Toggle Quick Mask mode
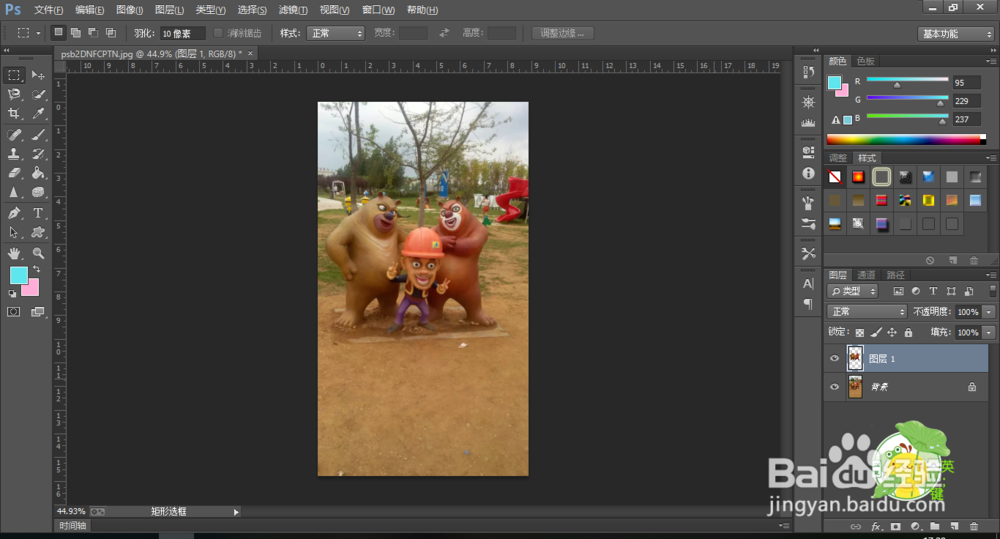The image size is (1000, 539). pyautogui.click(x=13, y=312)
